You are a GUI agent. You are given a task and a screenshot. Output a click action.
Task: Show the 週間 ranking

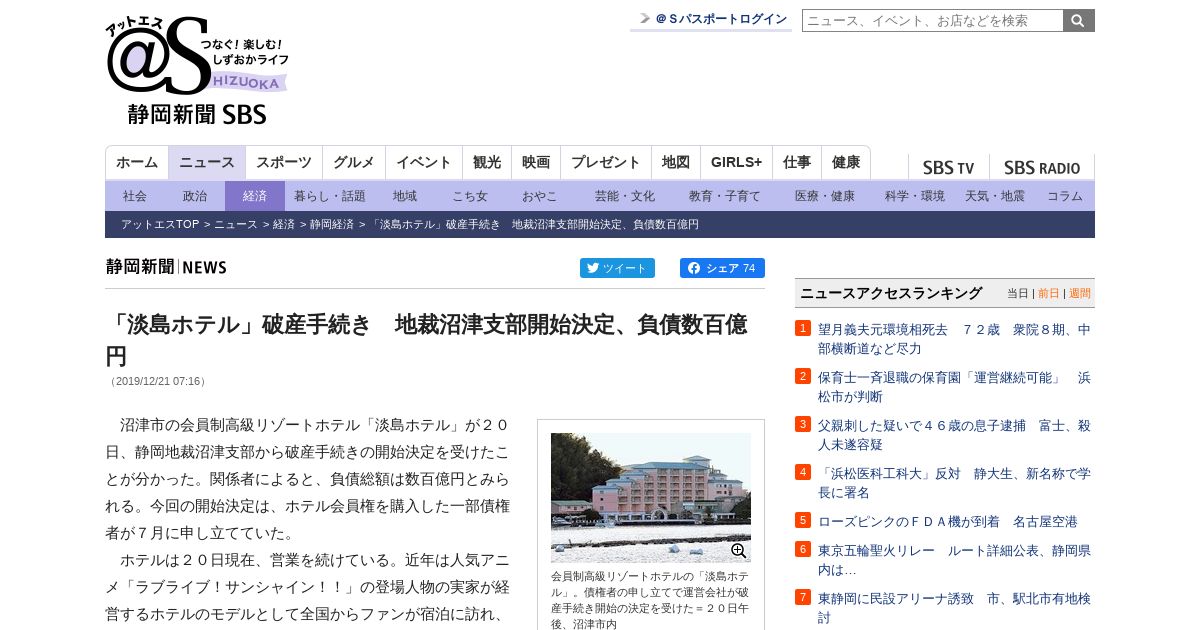pos(1080,293)
